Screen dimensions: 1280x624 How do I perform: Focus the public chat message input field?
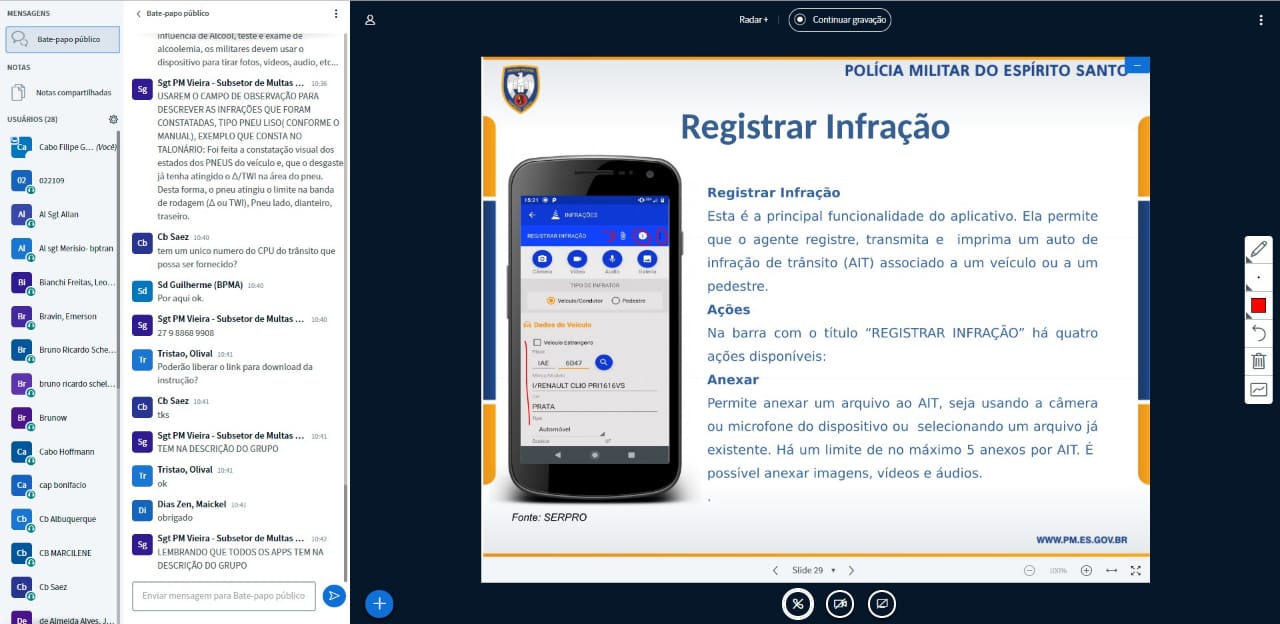[x=224, y=596]
